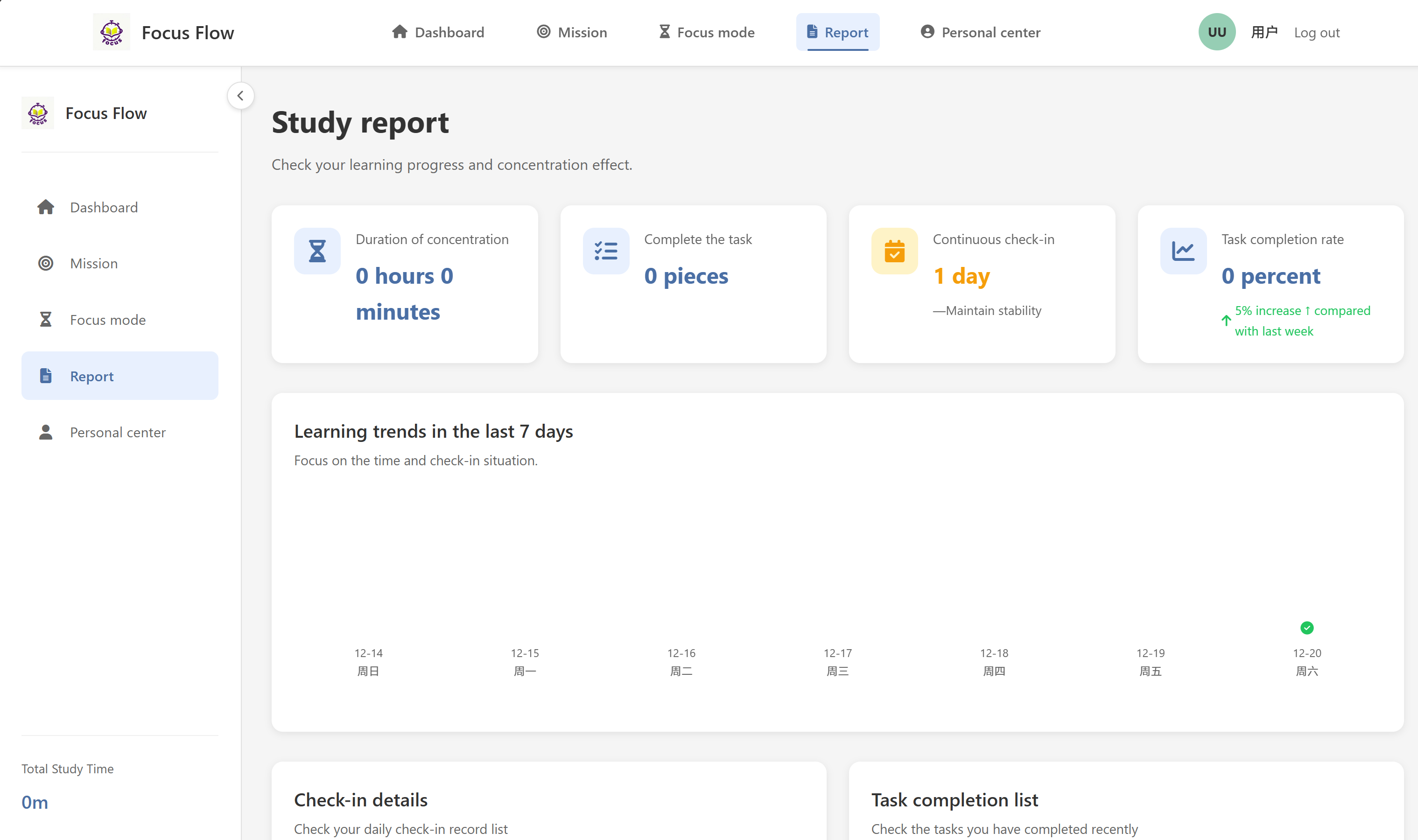Click the task checklist icon card
This screenshot has width=1418, height=840.
click(606, 251)
